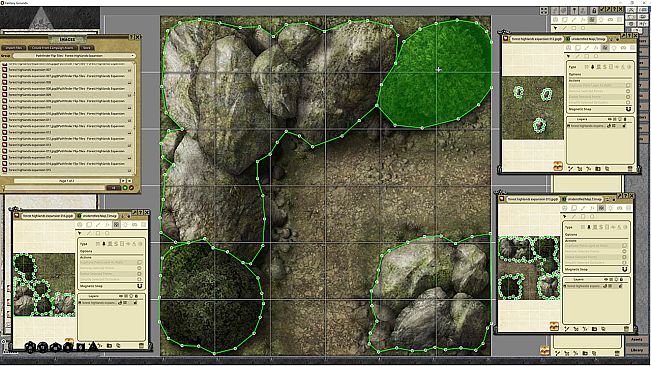651x366 pixels.
Task: Open the Assets sidebar button
Action: pyautogui.click(x=636, y=339)
